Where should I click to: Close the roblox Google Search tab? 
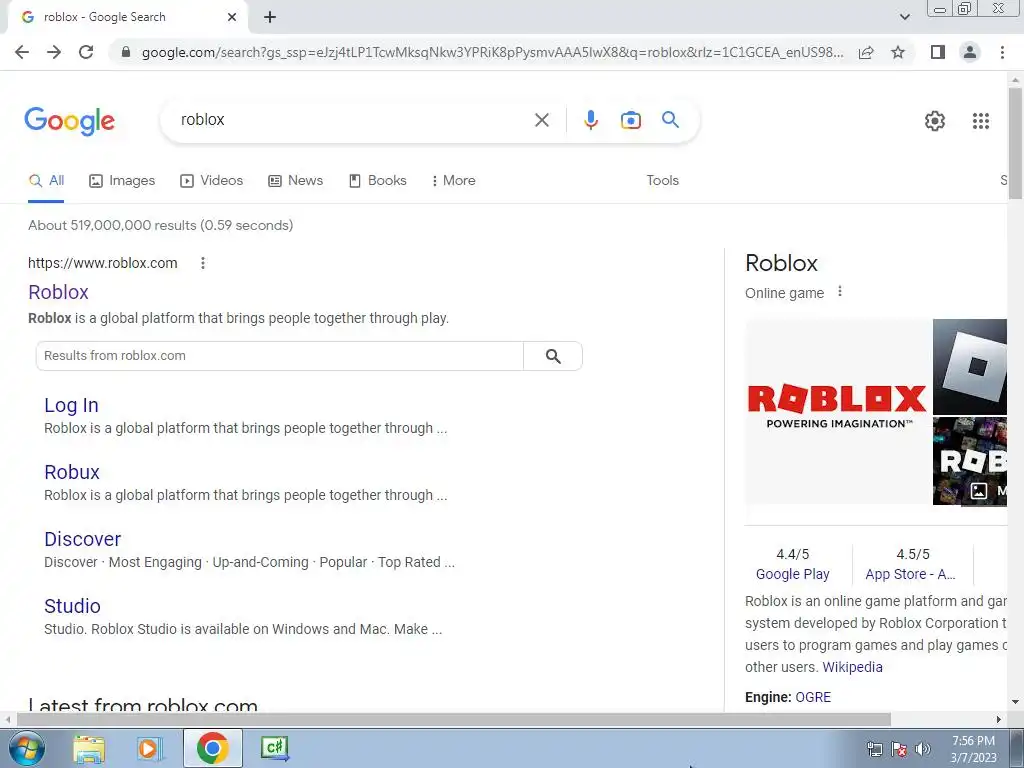[232, 17]
